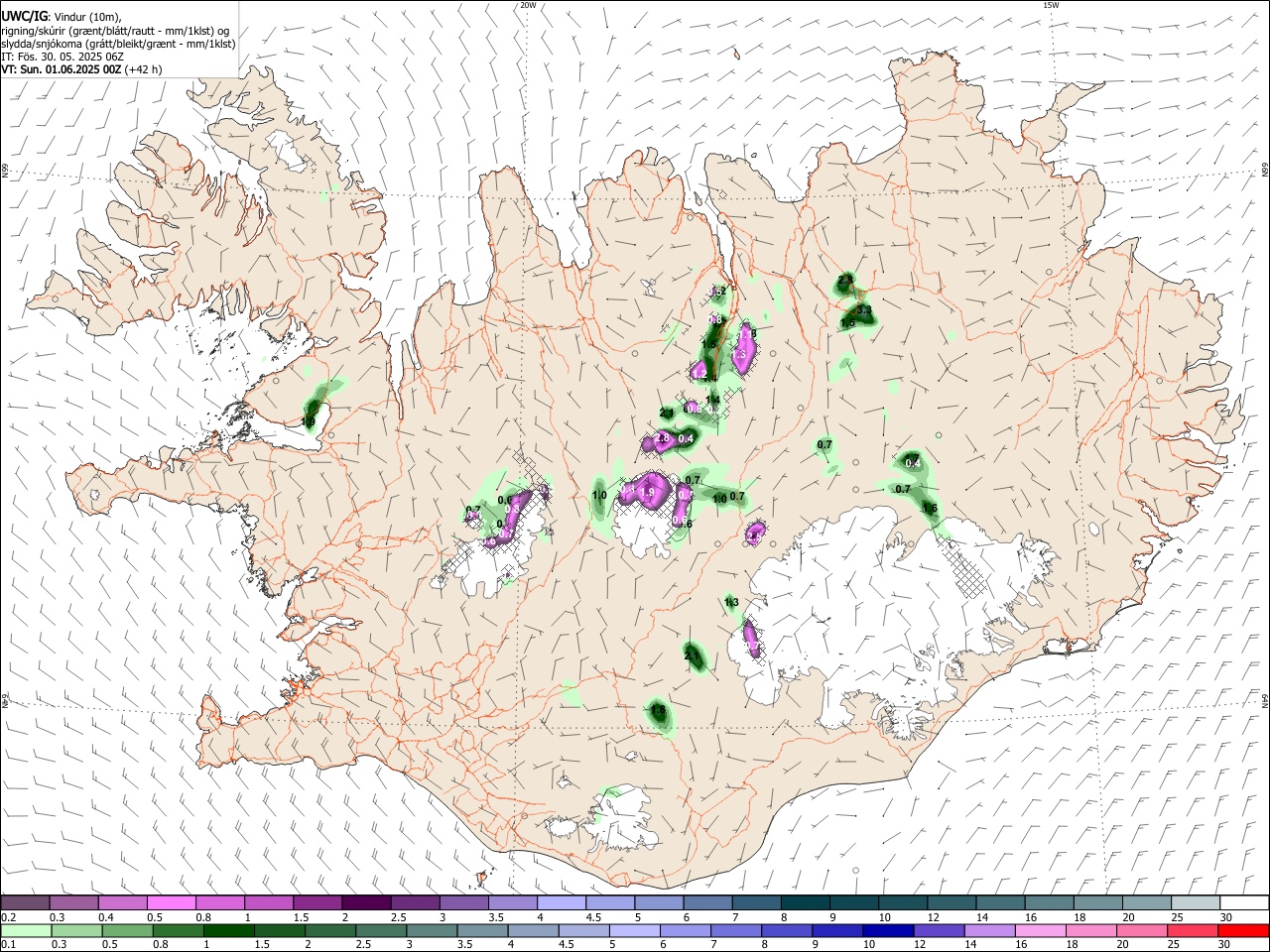This screenshot has width=1270, height=952.
Task: Click the darkest purple 2 swatch in top legend row
Action: tap(366, 903)
